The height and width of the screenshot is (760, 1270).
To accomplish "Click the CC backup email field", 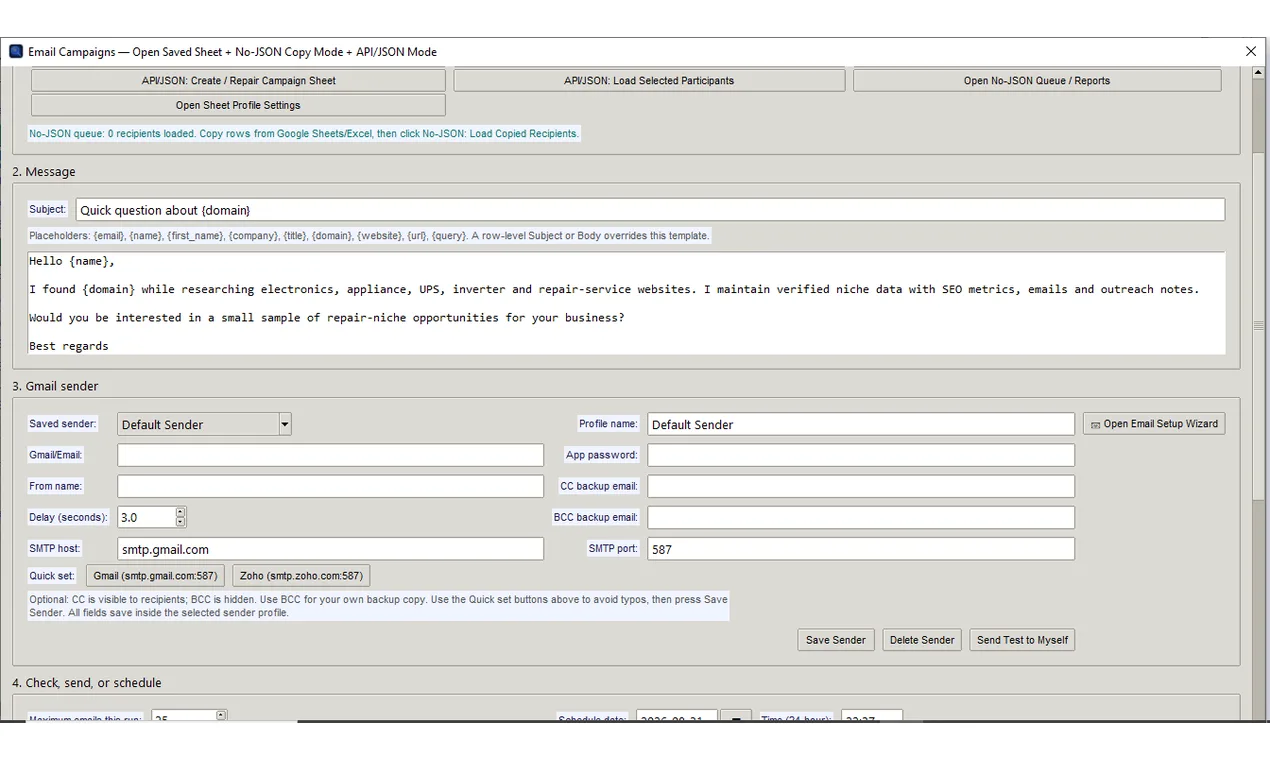I will tap(861, 486).
